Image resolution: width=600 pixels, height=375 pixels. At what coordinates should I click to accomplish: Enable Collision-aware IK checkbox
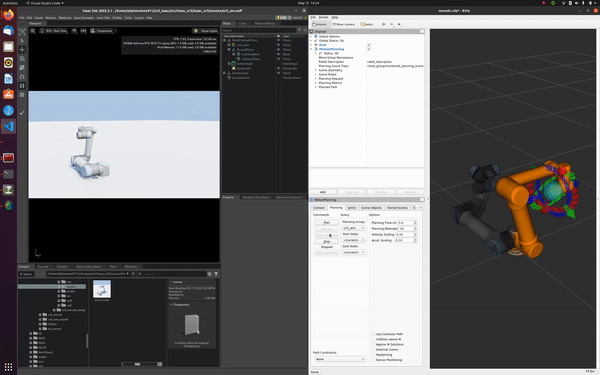click(x=373, y=339)
